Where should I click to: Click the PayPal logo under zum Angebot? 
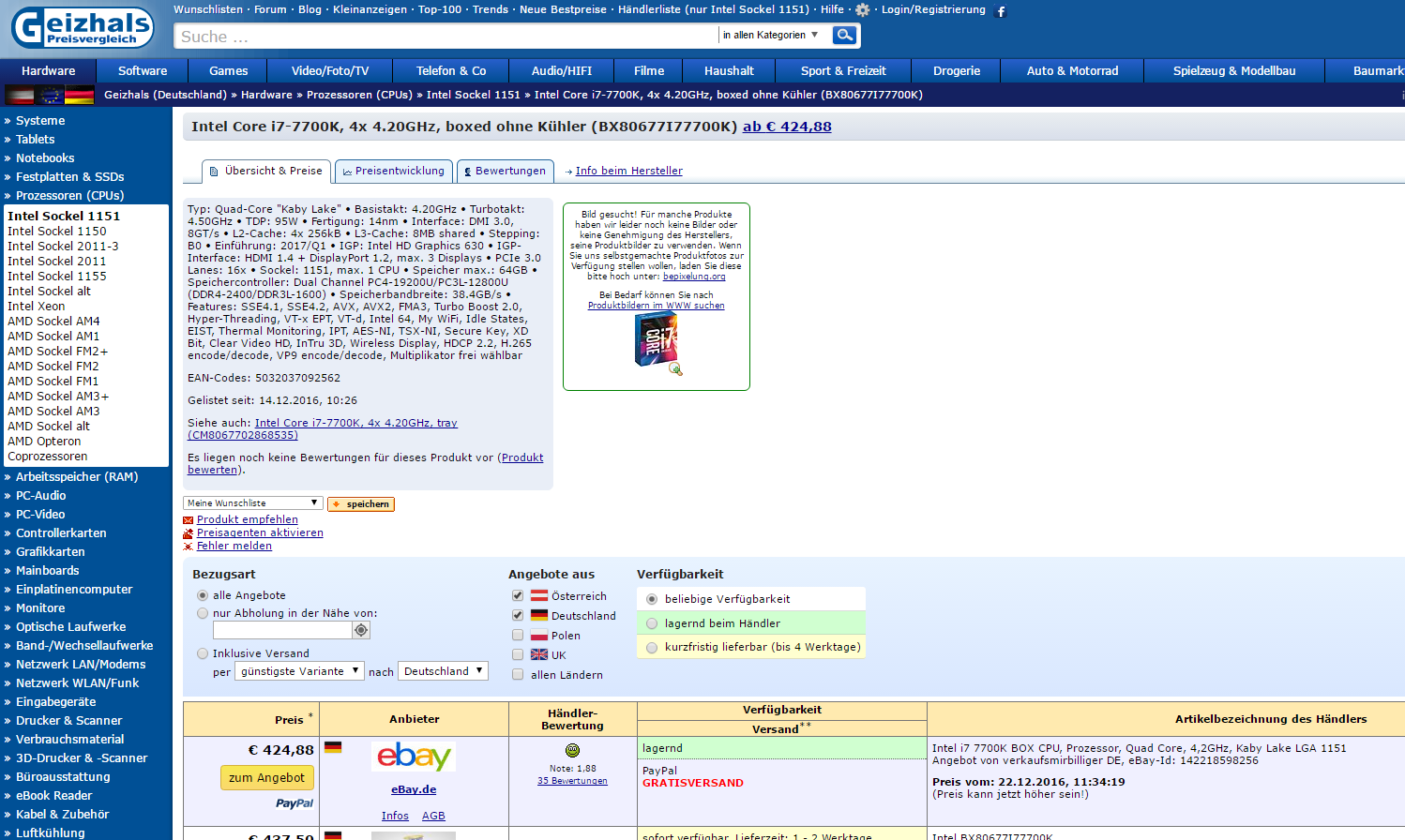tap(295, 803)
